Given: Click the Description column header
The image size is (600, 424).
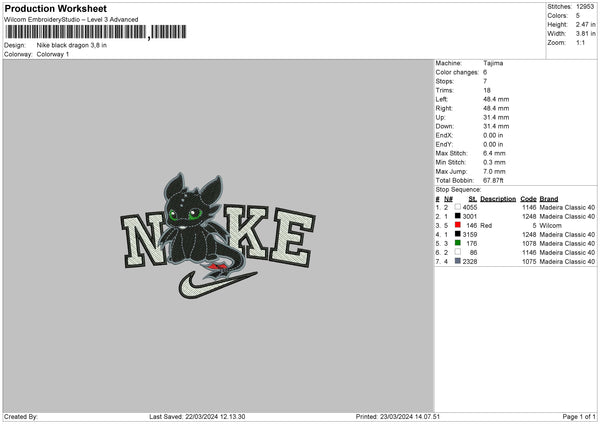Looking at the screenshot, I should [x=498, y=199].
